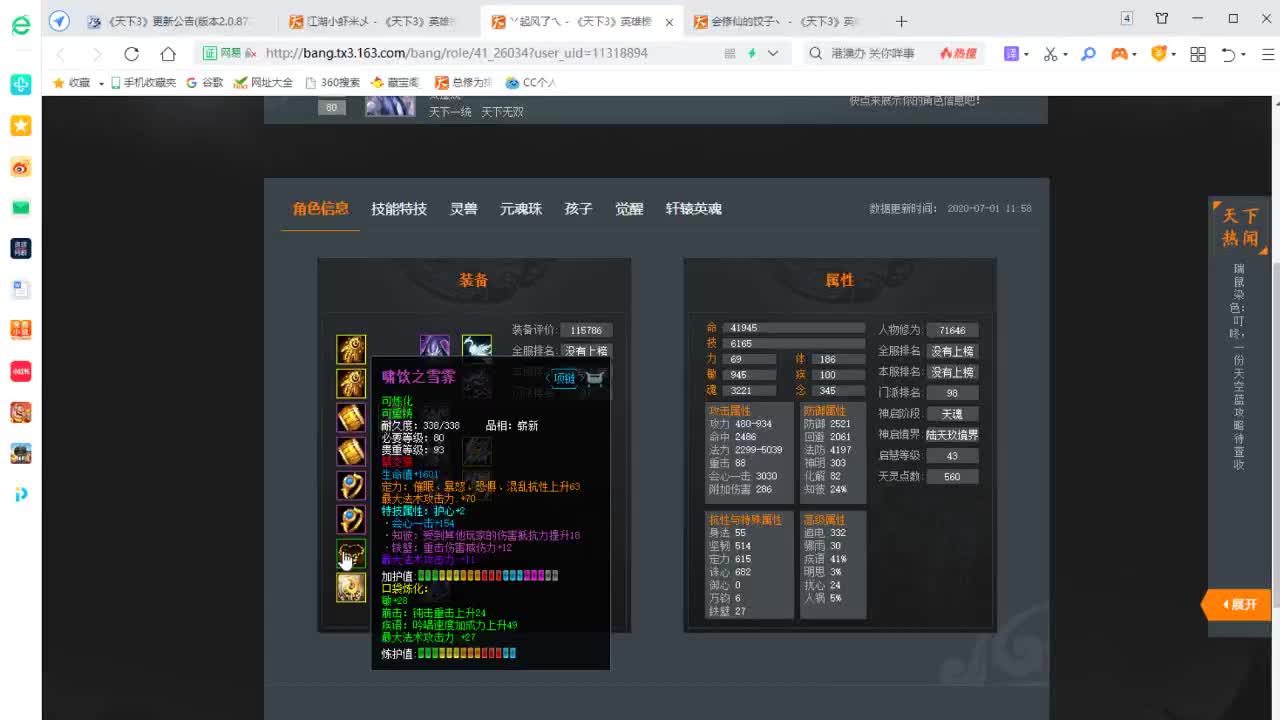The width and height of the screenshot is (1280, 720).
Task: Click inside the address bar URL field
Action: pos(450,54)
